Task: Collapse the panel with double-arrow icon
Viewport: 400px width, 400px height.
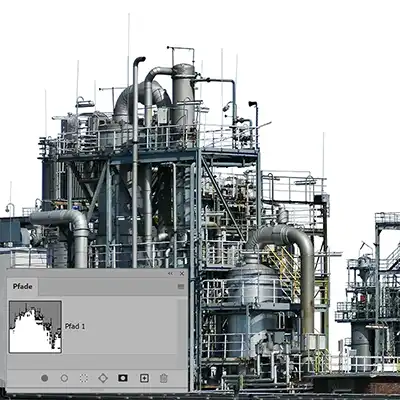Action: click(x=170, y=273)
